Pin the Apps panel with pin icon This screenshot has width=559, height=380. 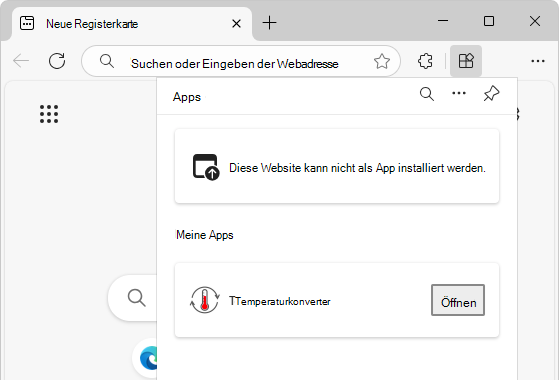pyautogui.click(x=491, y=94)
